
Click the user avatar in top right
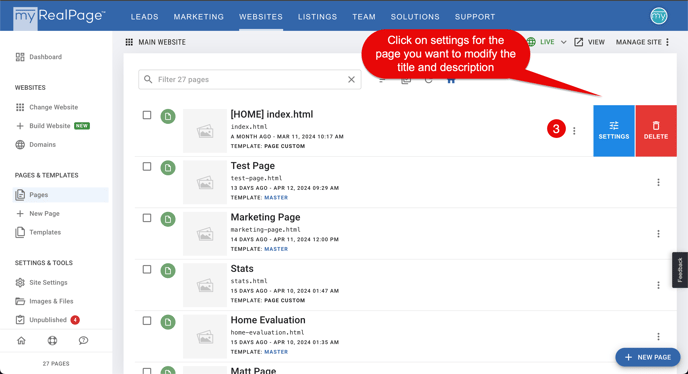point(659,16)
